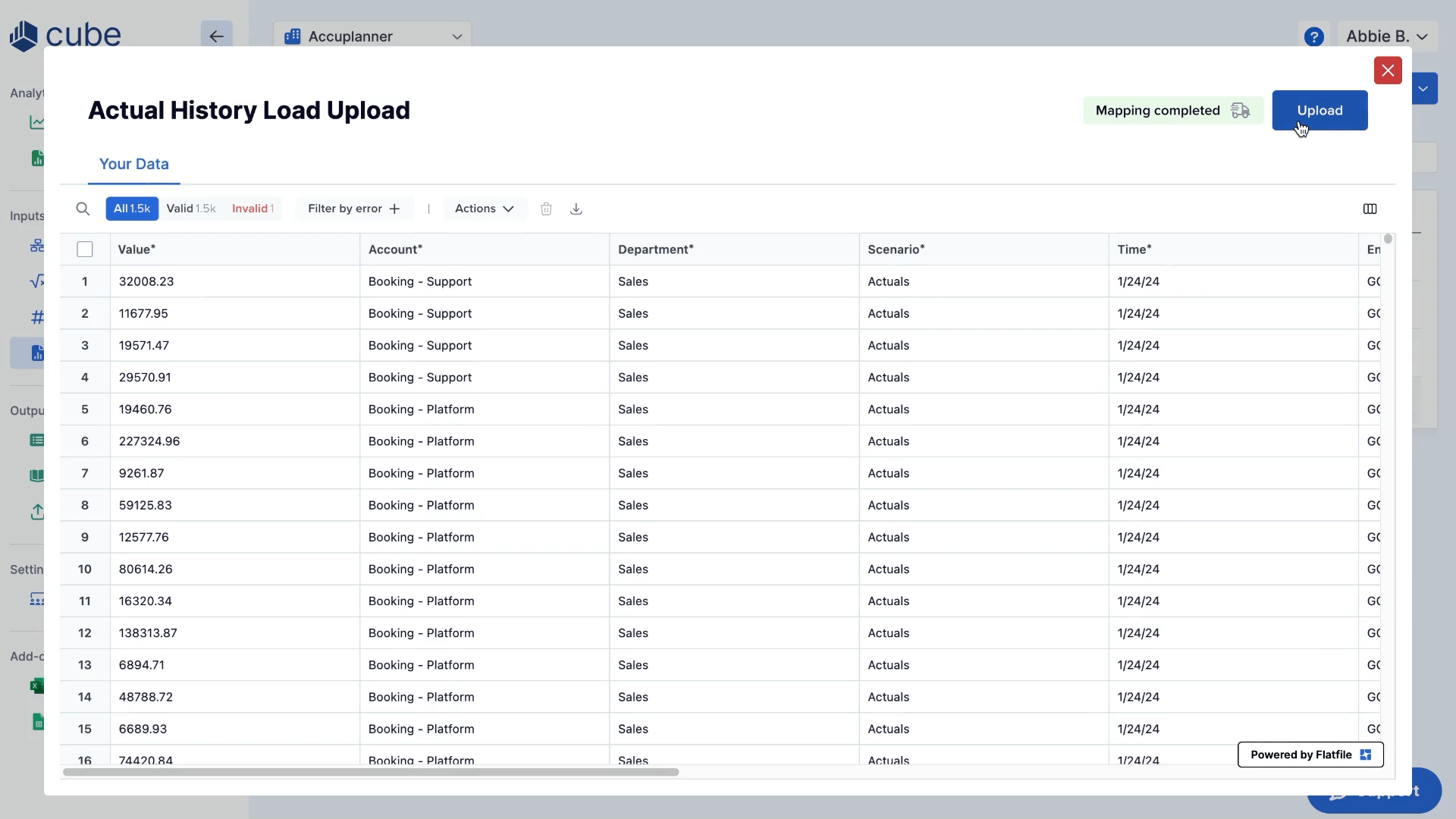Click value cell 19571.47
The image size is (1456, 819).
pyautogui.click(x=235, y=345)
